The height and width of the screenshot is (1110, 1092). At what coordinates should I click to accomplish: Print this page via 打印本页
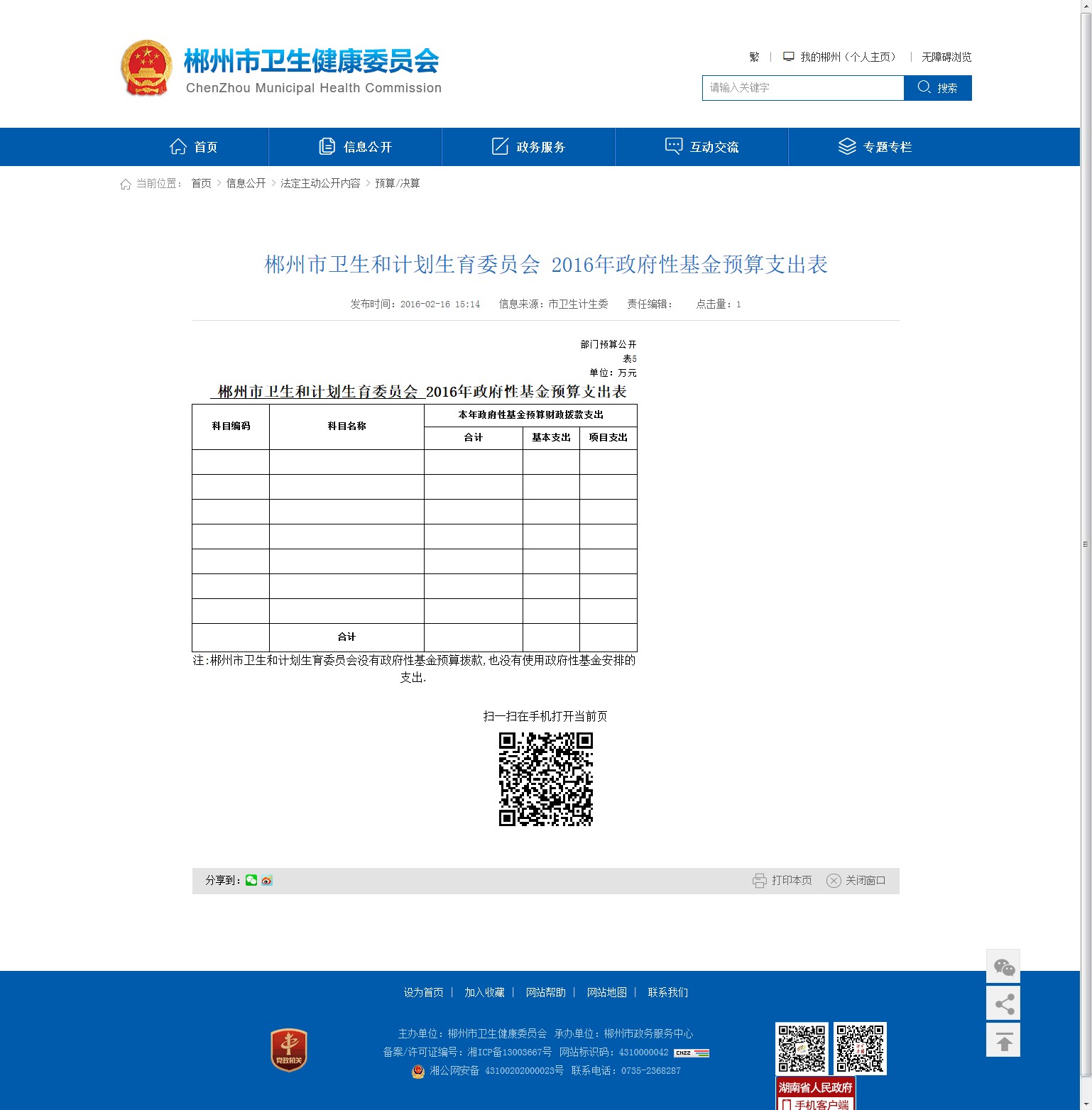point(782,880)
